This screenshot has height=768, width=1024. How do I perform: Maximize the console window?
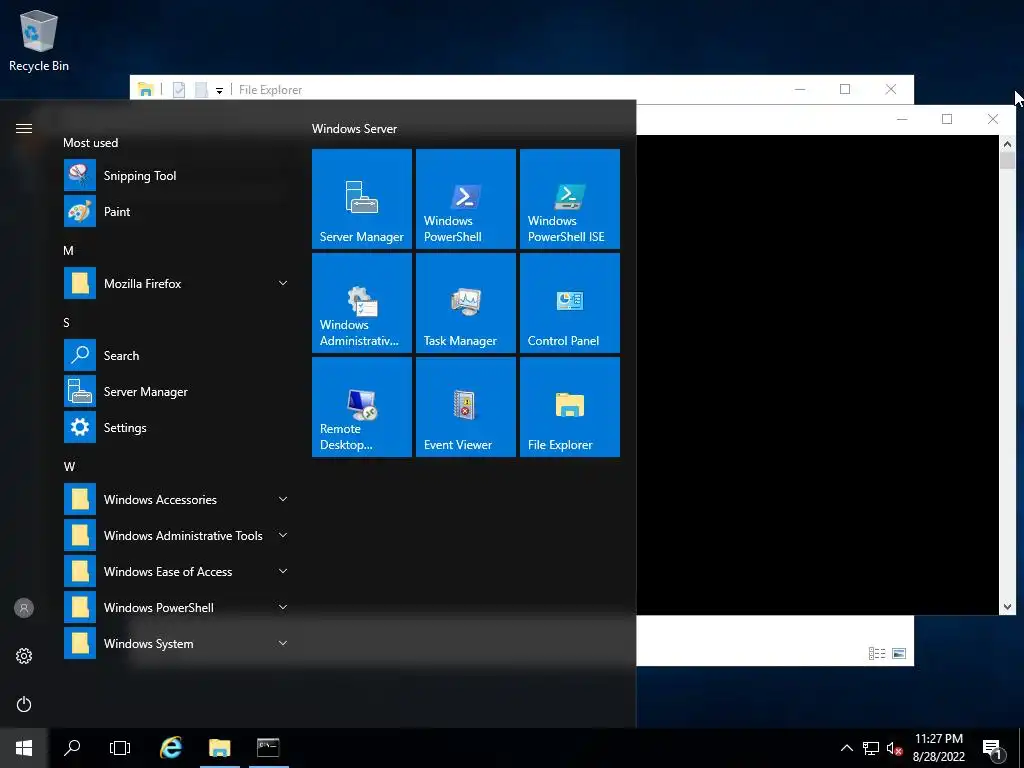point(947,119)
